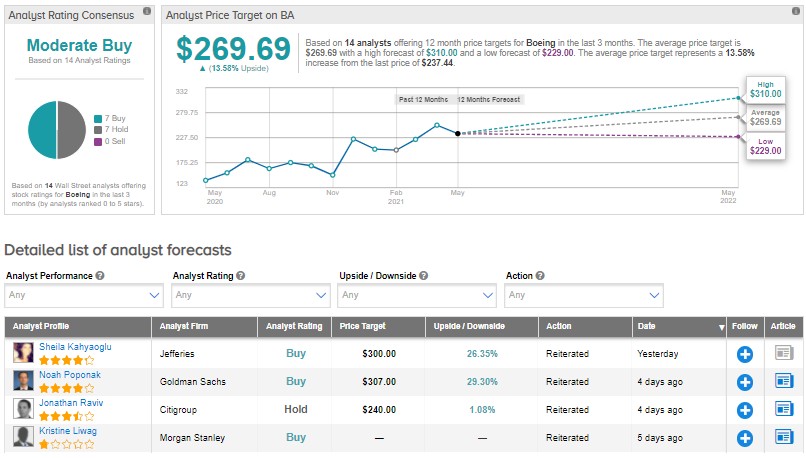
Task: Follow Jonathan Raviv using plus icon
Action: click(744, 409)
